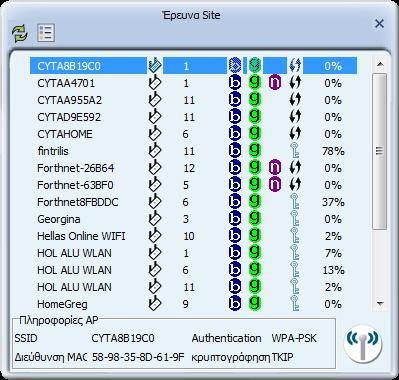Click the WPS arrows icon for CYTAA4701
Screen dimensions: 399x380
click(295, 83)
